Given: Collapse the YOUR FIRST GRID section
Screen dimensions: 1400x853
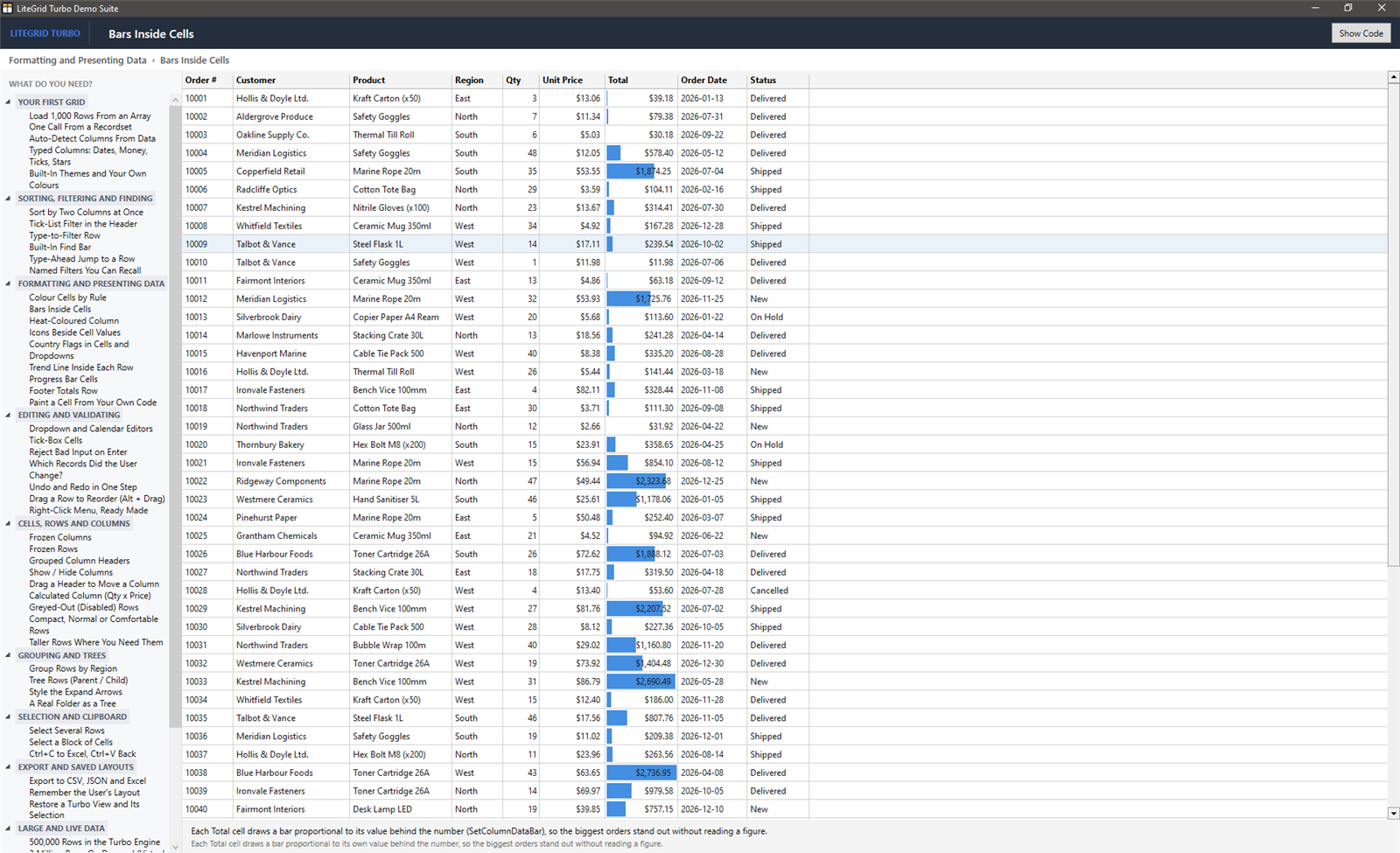Looking at the screenshot, I should [x=9, y=102].
